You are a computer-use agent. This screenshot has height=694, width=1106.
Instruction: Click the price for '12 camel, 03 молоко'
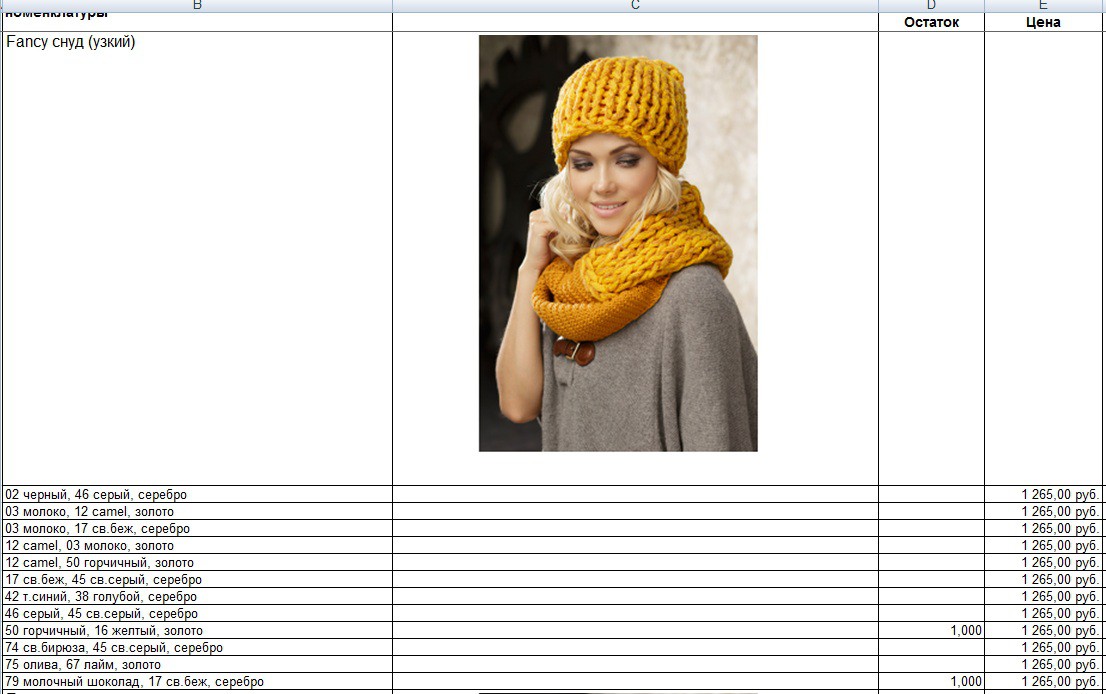pos(1043,545)
